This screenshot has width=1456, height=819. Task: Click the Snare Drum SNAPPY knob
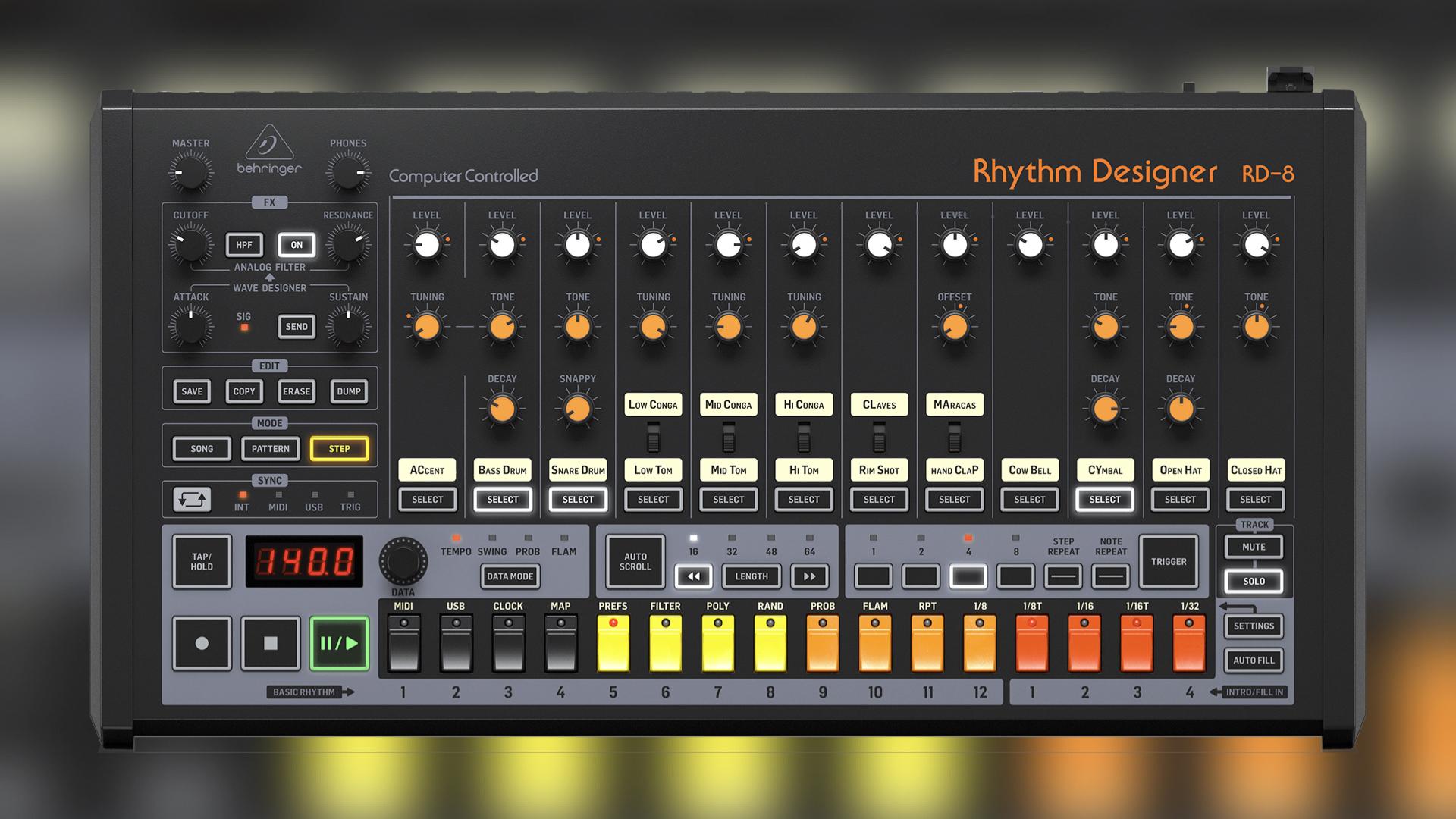coord(577,409)
